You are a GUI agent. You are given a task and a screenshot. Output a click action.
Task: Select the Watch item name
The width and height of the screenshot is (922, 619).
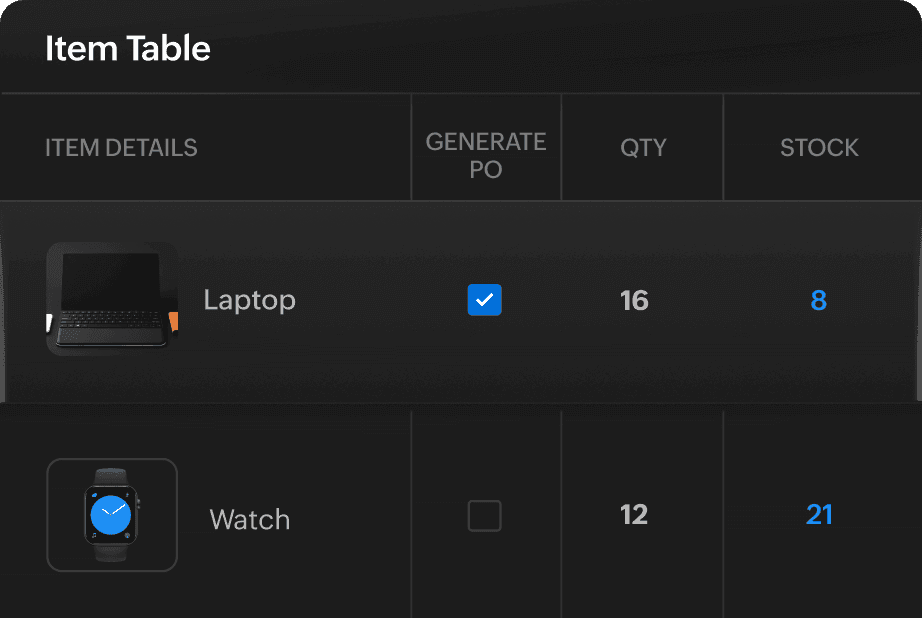(249, 520)
